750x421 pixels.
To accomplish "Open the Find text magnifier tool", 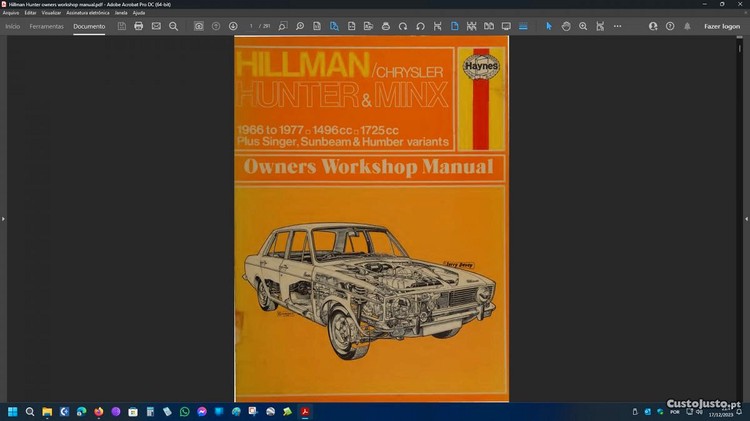I will tap(173, 26).
